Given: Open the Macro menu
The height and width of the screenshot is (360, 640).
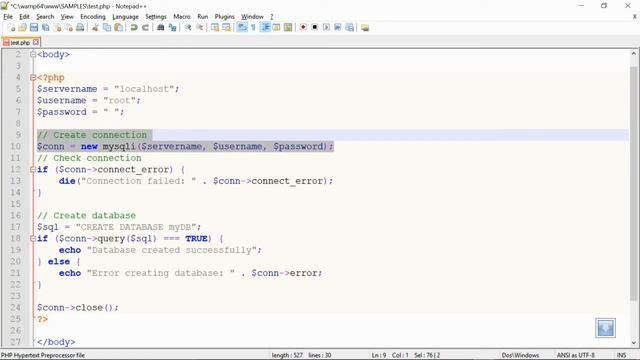Looking at the screenshot, I should [182, 17].
